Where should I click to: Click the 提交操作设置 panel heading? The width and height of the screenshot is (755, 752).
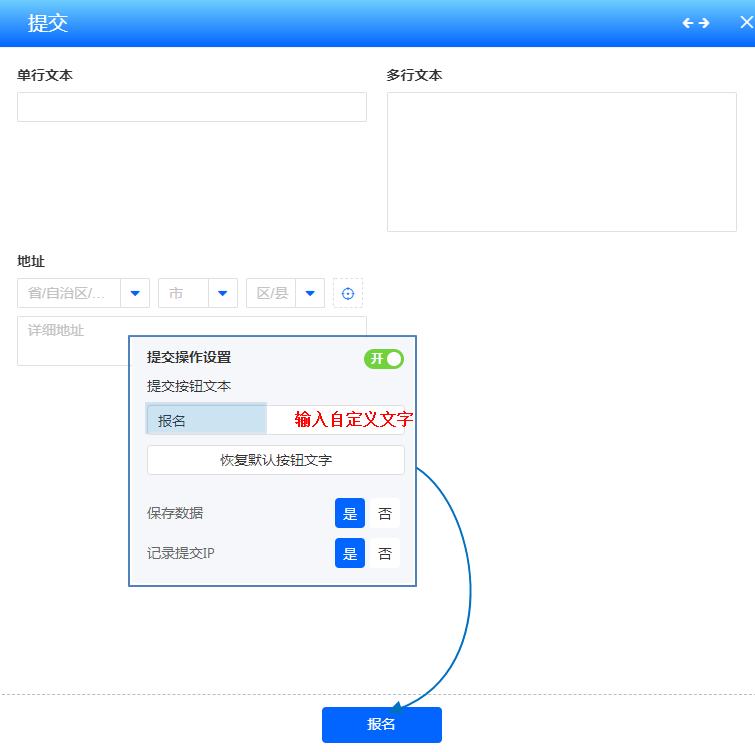189,357
